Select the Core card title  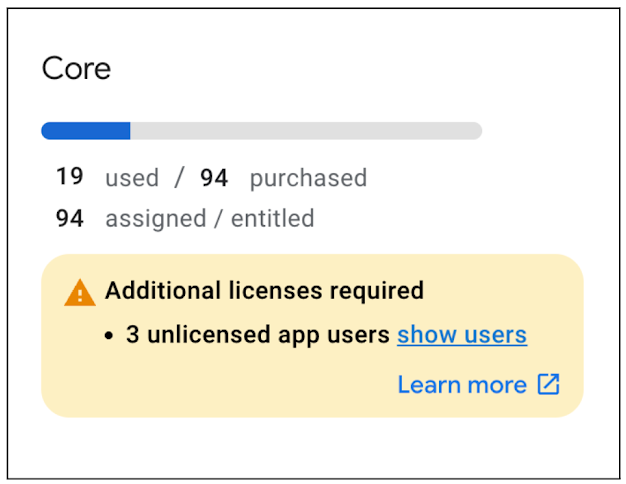point(76,68)
